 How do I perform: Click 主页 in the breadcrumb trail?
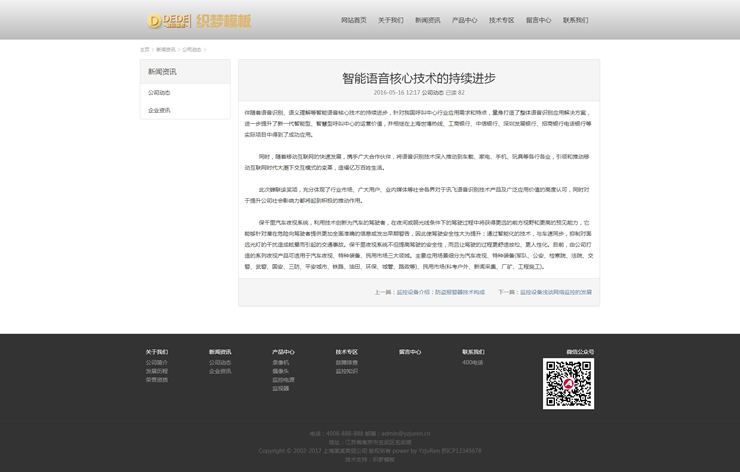point(144,49)
